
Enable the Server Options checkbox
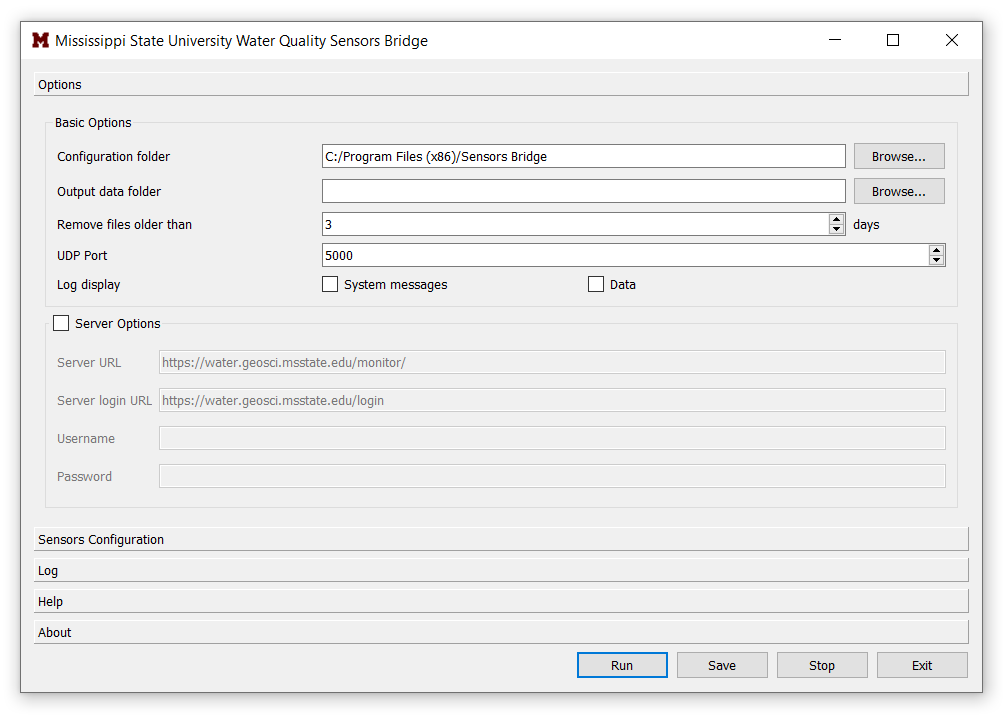pyautogui.click(x=61, y=323)
